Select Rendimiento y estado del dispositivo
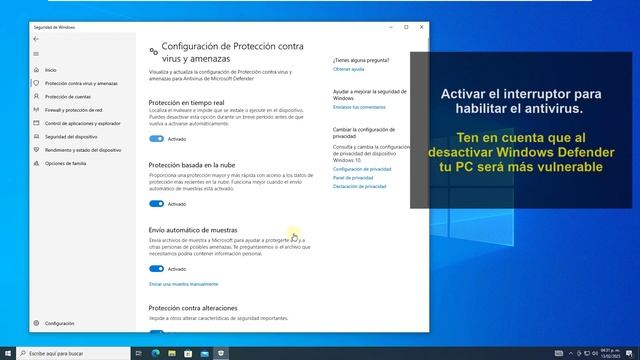Image resolution: width=640 pixels, height=360 pixels. pyautogui.click(x=83, y=150)
